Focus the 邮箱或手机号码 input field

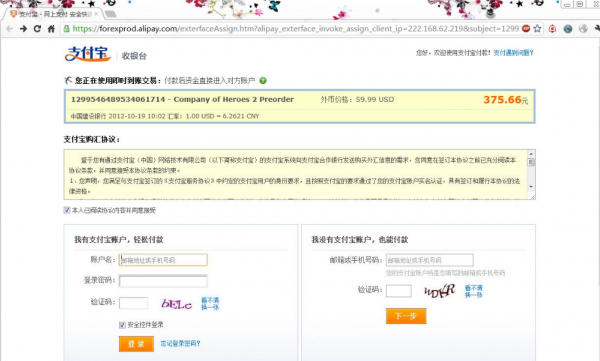click(430, 260)
